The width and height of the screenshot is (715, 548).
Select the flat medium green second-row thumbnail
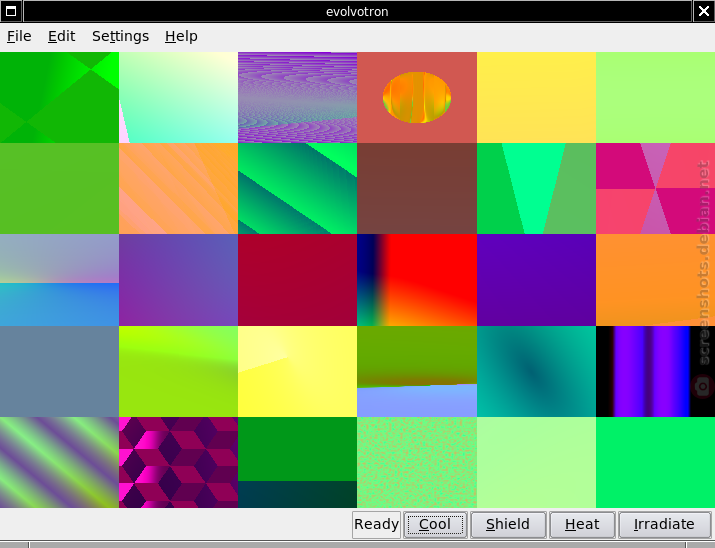[59, 188]
